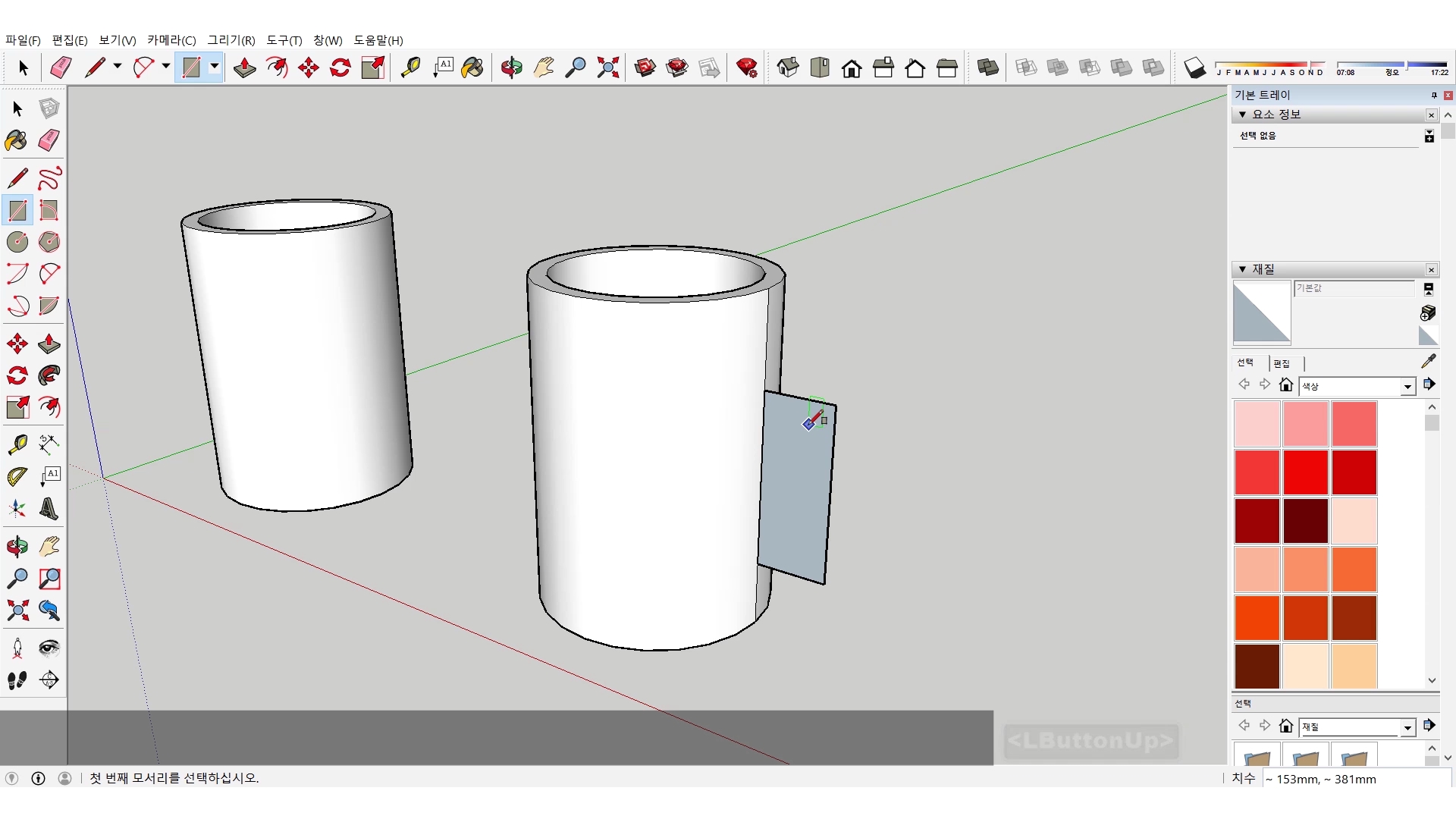Screen dimensions: 1456x819
Task: Select the Orbit tool in the top toolbar
Action: pyautogui.click(x=511, y=67)
